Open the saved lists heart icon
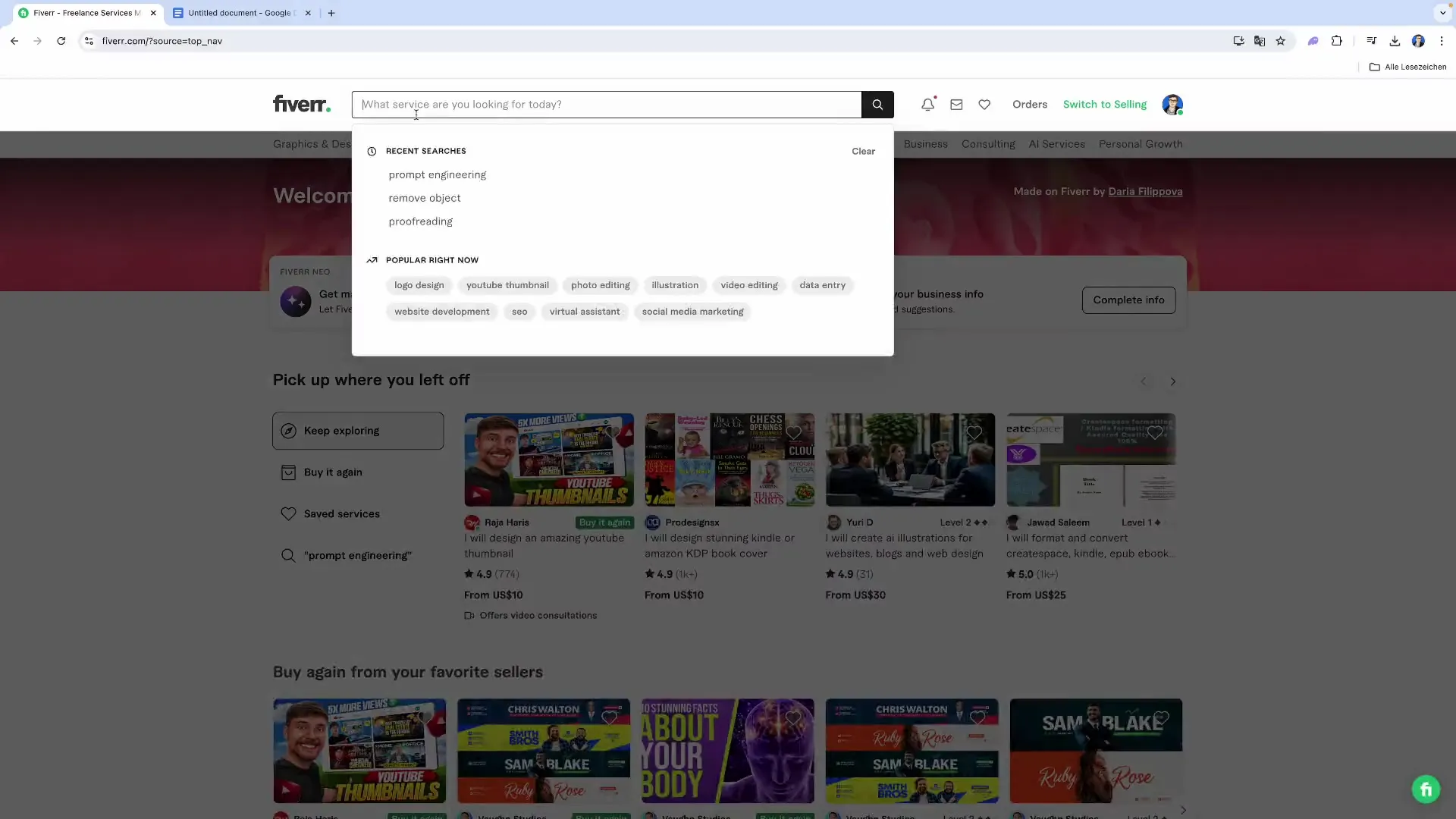Screen dimensions: 1456x819 click(984, 105)
